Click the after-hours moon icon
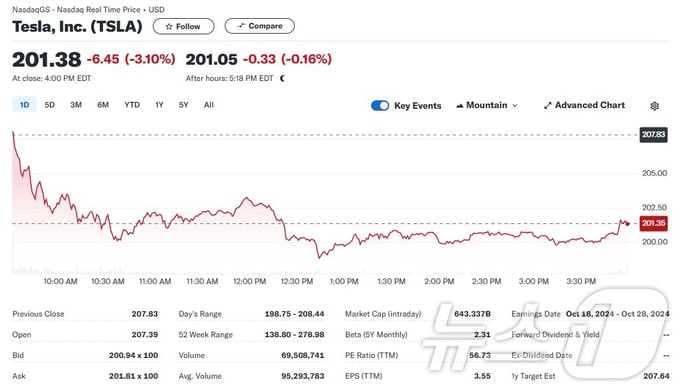Image resolution: width=680 pixels, height=391 pixels. (282, 78)
